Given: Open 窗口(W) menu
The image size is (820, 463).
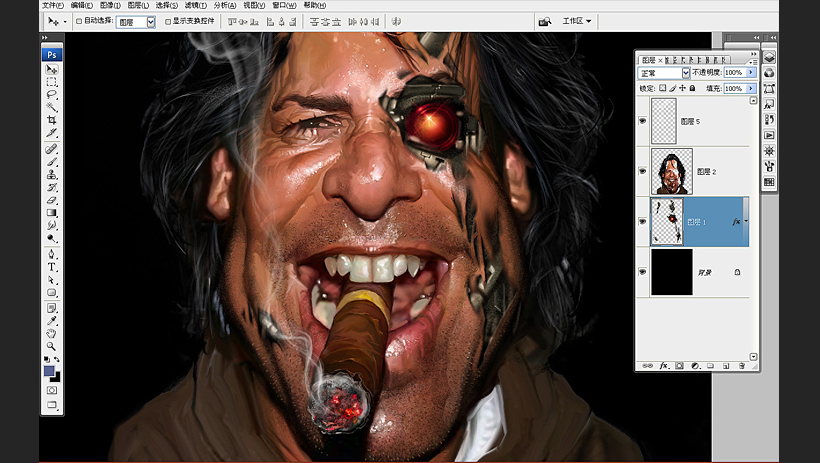Looking at the screenshot, I should point(284,5).
